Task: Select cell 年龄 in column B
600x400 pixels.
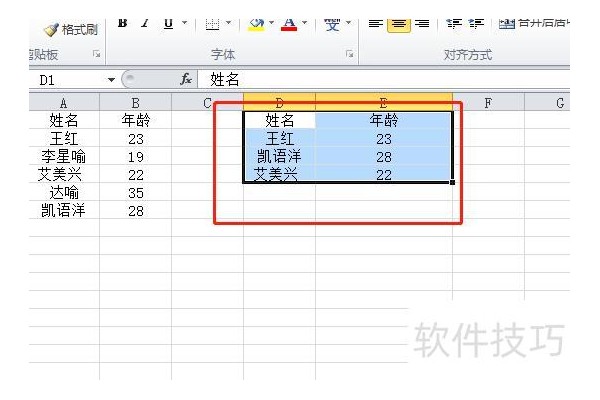Action: (x=135, y=120)
